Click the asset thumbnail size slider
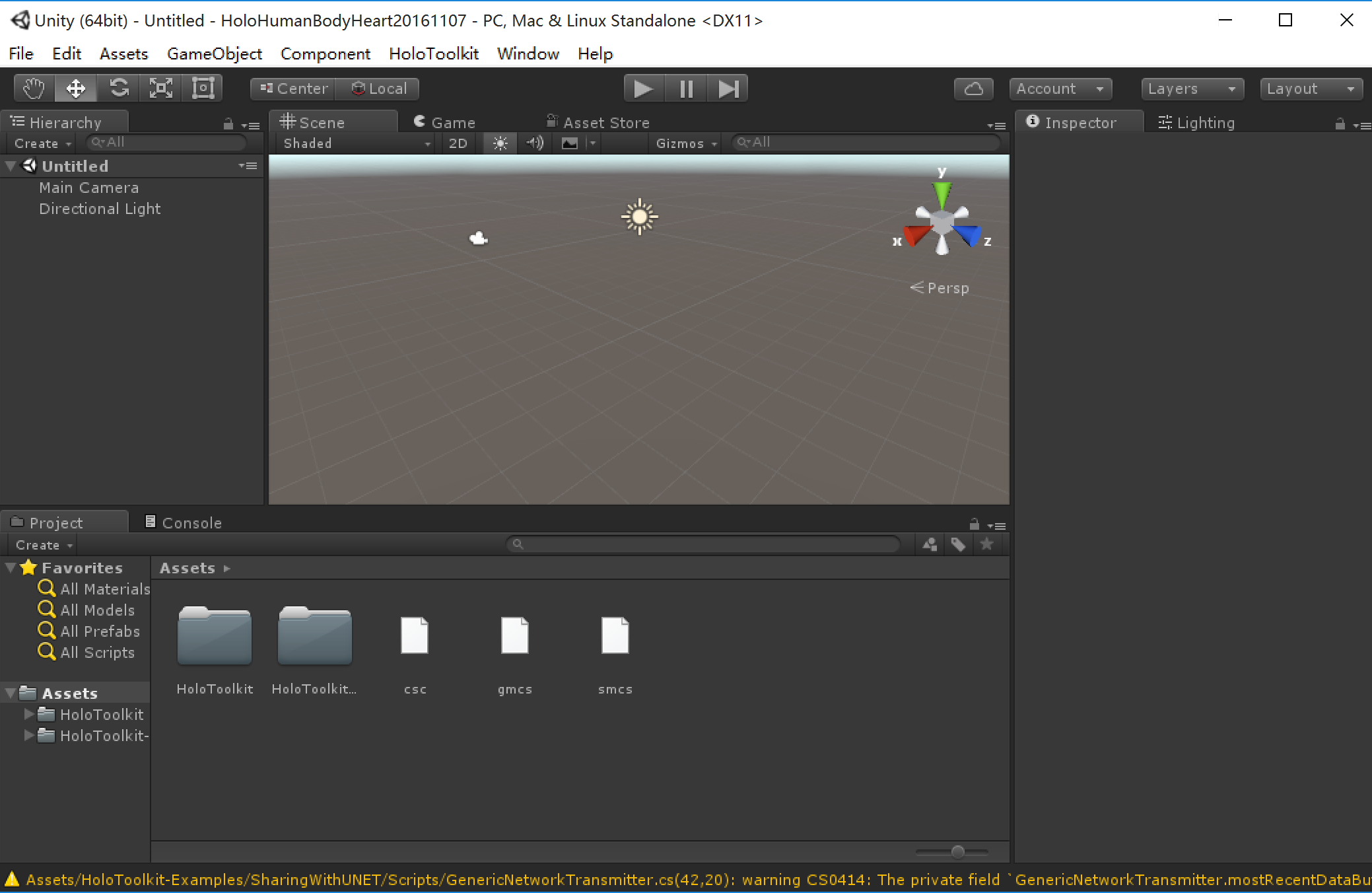 pyautogui.click(x=957, y=851)
